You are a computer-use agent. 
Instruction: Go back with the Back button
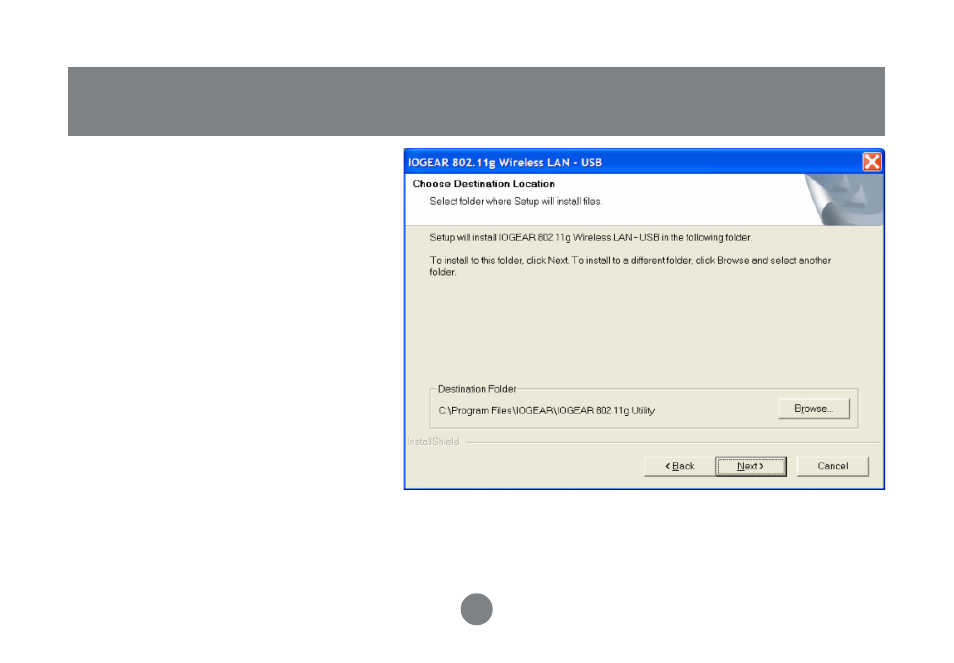(x=680, y=467)
